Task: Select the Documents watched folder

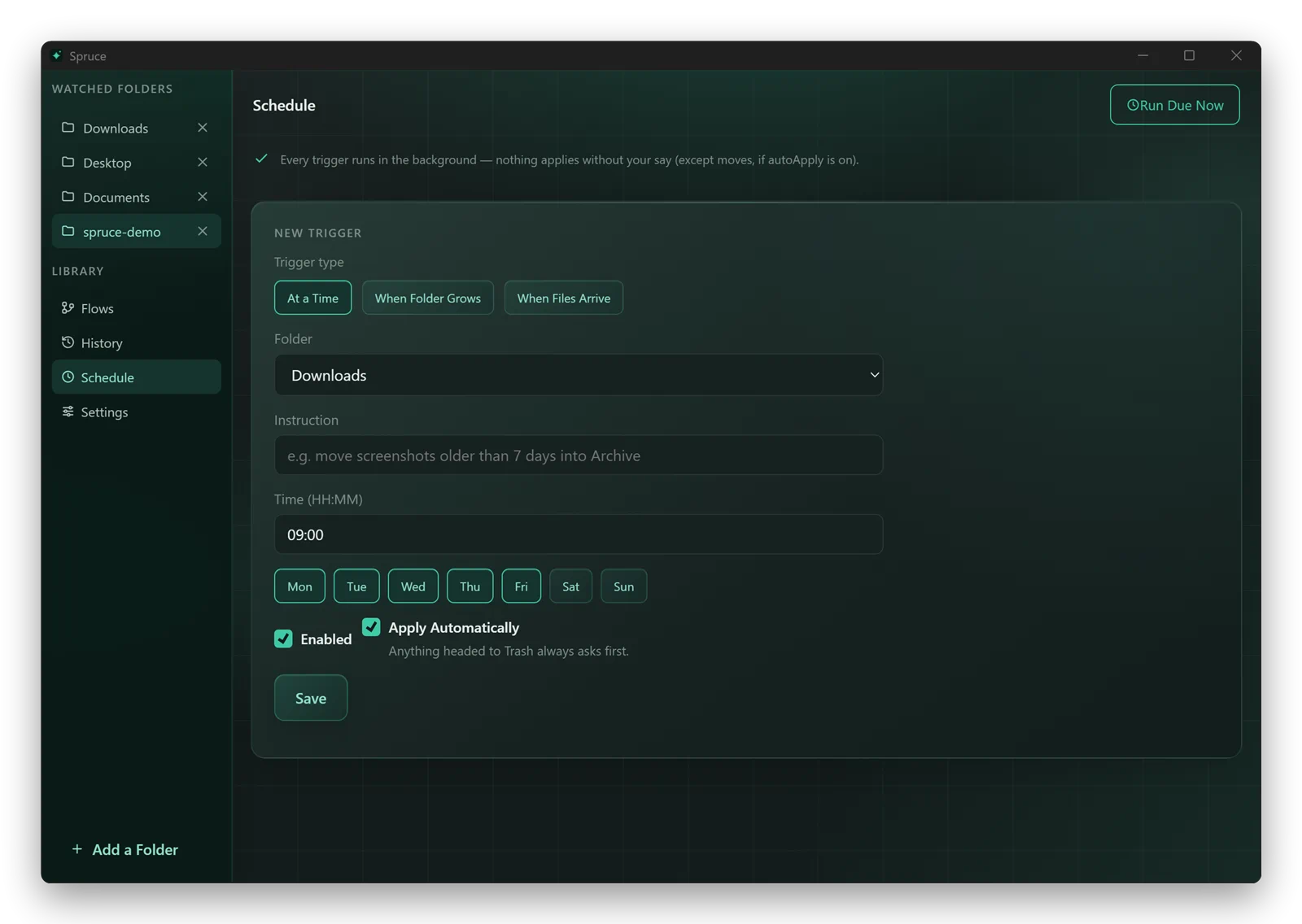Action: pos(137,197)
